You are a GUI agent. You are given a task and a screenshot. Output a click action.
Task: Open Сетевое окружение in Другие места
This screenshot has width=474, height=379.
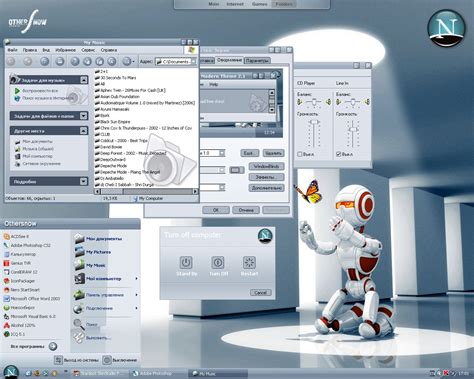[x=41, y=164]
